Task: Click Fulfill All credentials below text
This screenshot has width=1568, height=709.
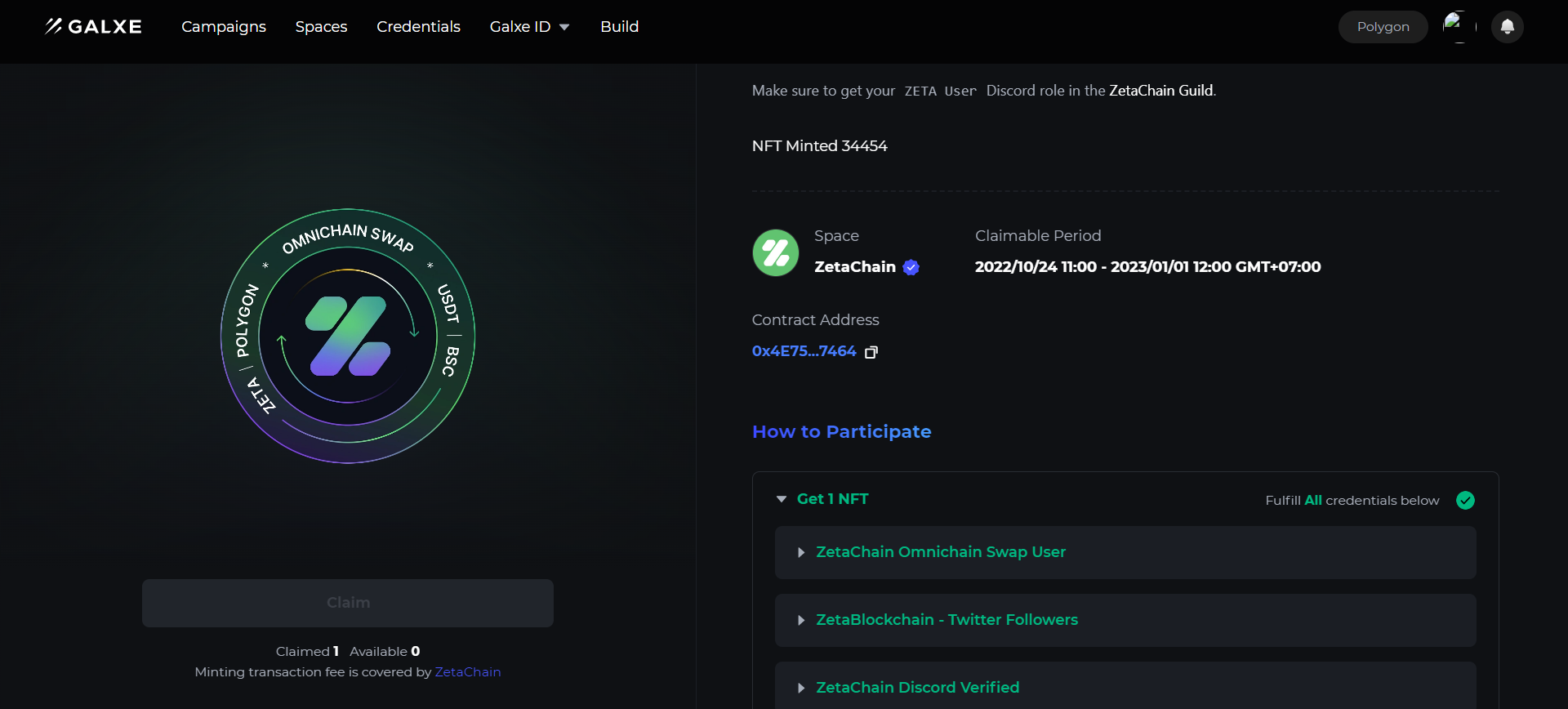Action: pos(1352,500)
